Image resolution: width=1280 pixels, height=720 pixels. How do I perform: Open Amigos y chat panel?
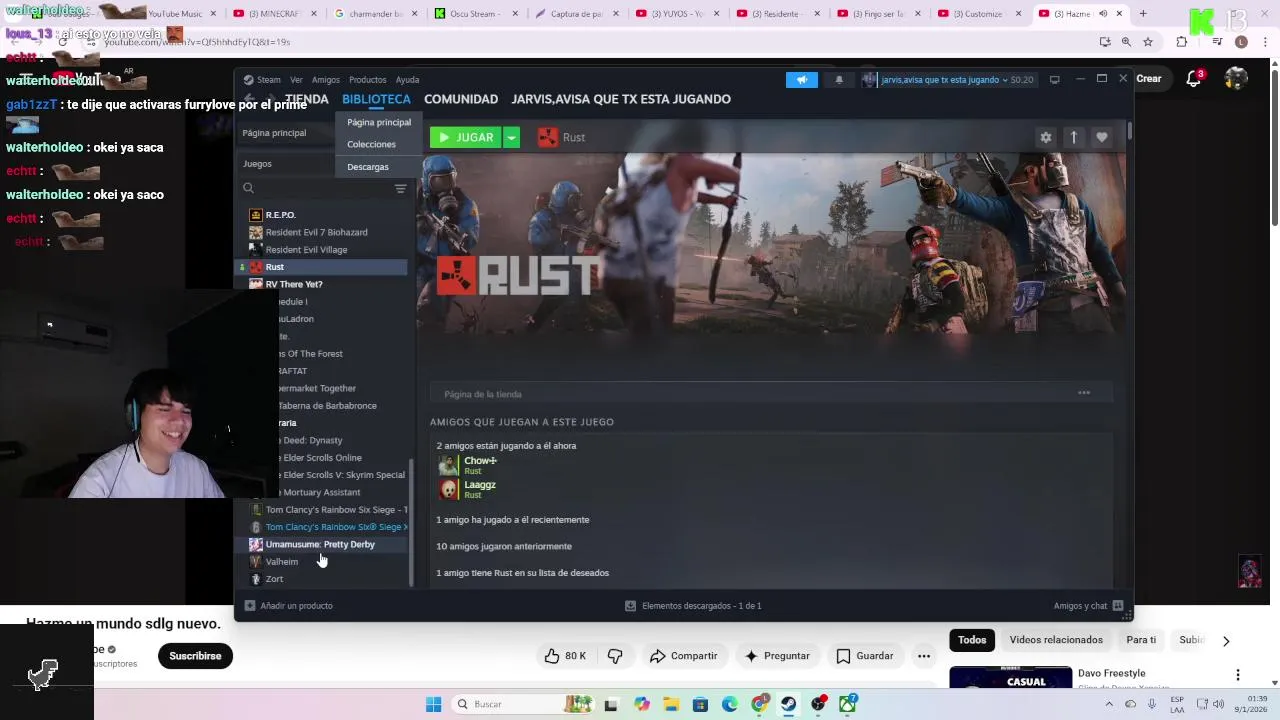click(1088, 606)
